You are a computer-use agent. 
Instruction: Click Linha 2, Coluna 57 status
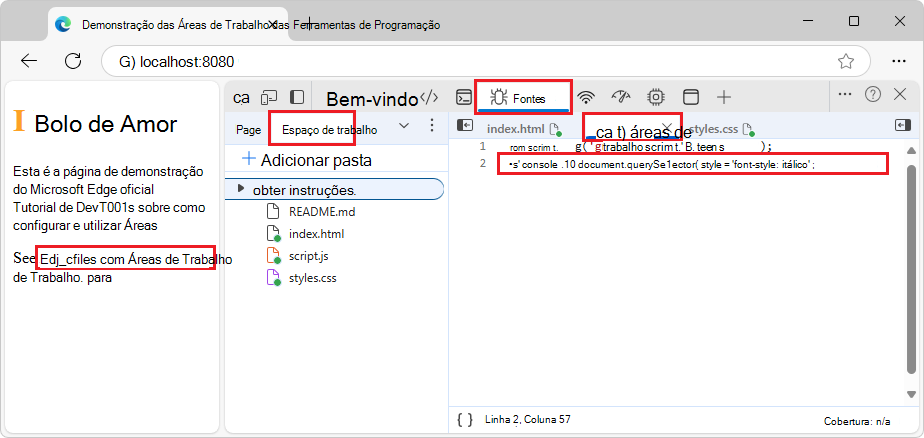[527, 420]
